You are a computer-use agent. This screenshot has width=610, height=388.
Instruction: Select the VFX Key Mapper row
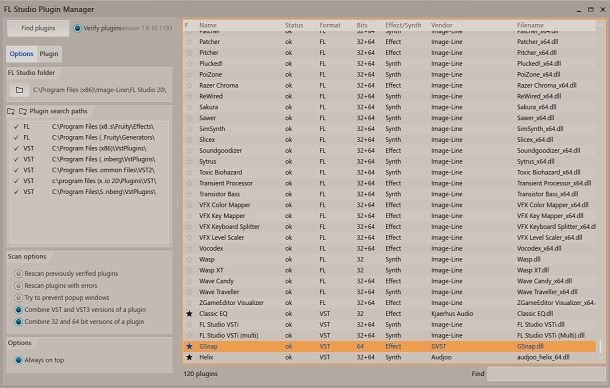[390, 216]
